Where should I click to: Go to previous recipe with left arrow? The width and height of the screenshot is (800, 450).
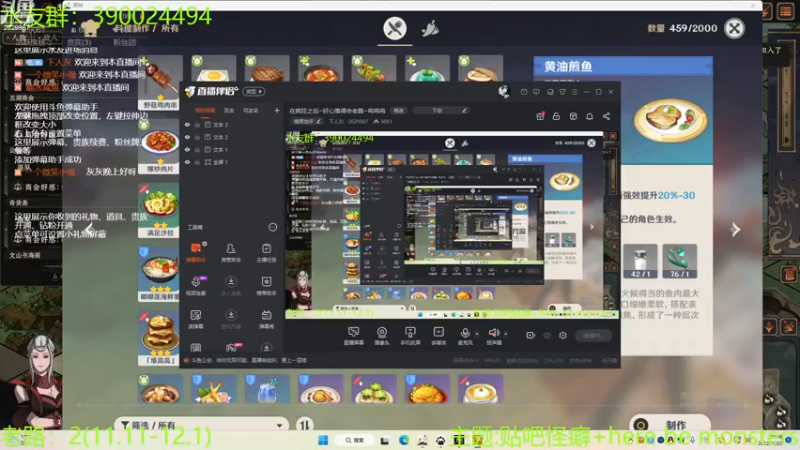89,230
